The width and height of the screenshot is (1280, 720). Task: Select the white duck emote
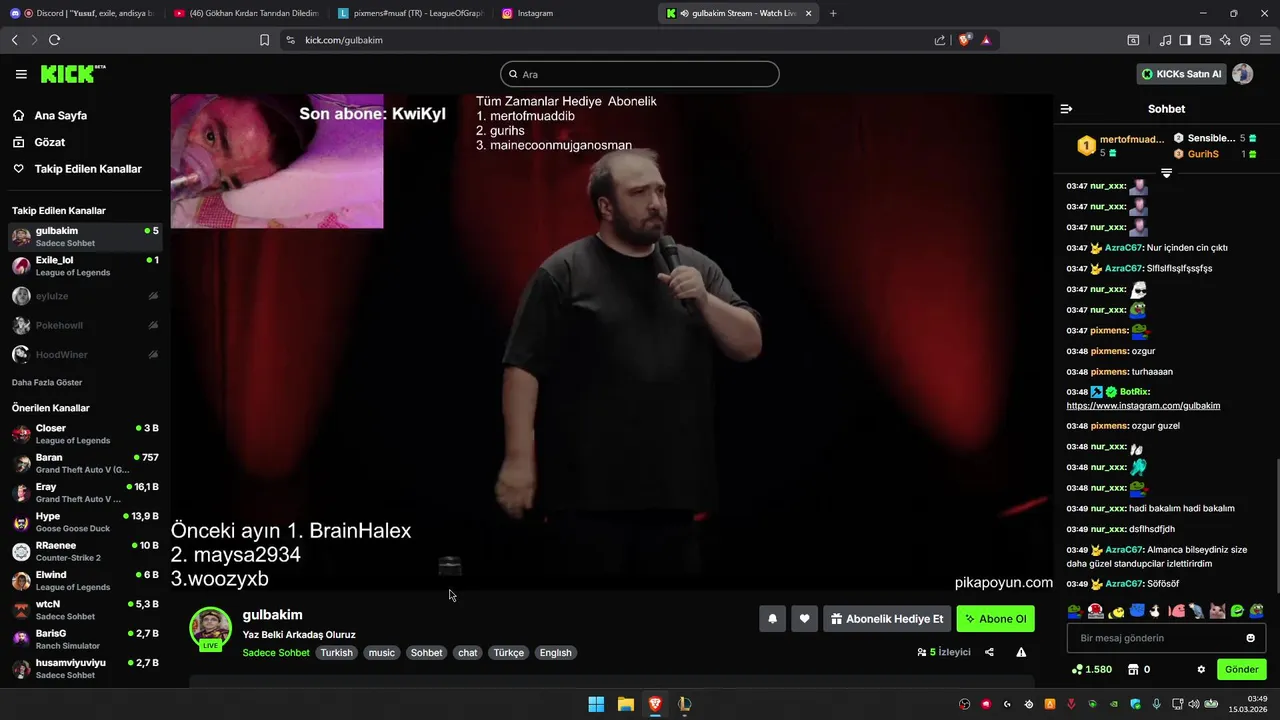coord(1154,611)
